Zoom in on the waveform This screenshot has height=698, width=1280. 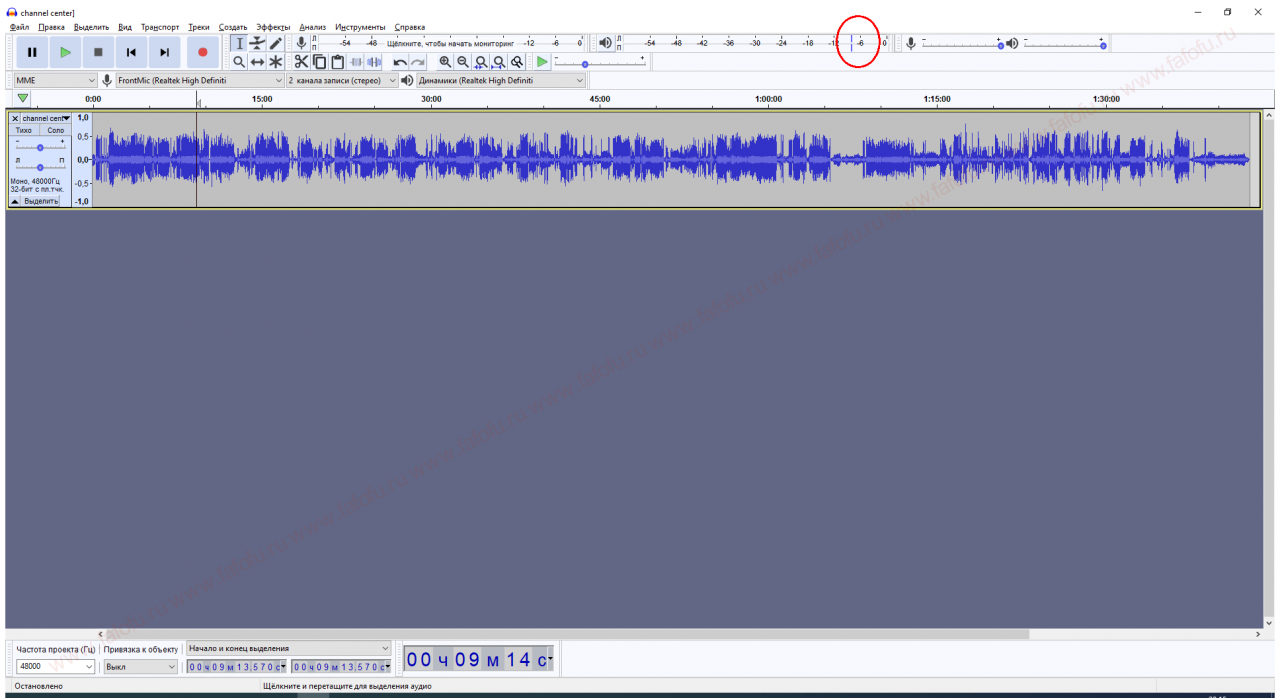click(x=445, y=62)
